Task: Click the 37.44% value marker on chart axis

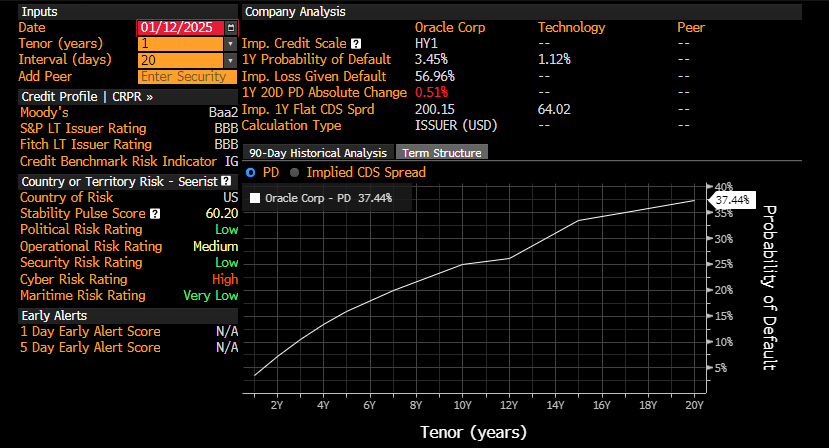Action: pos(732,200)
